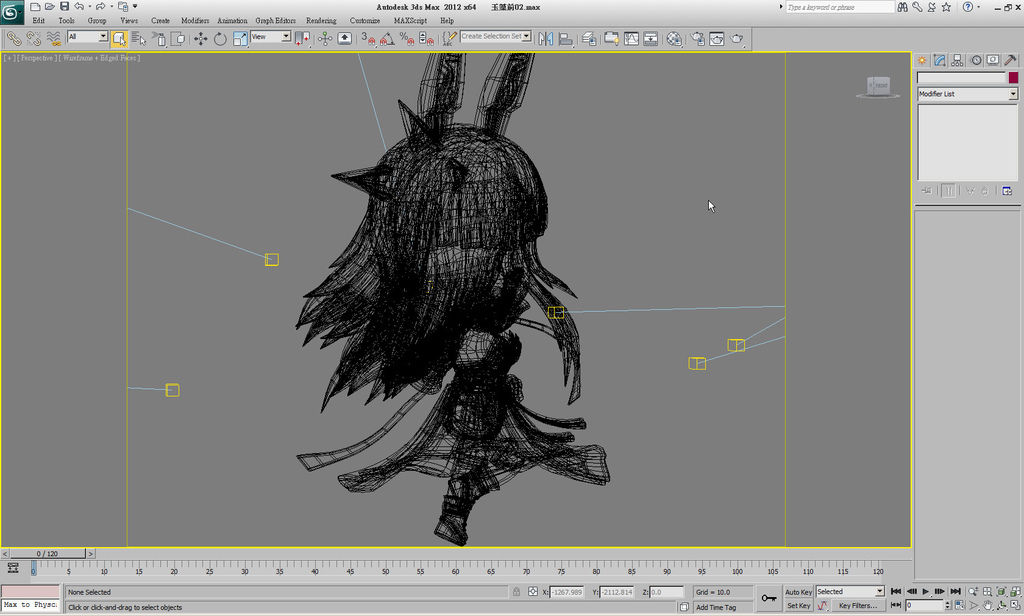Click the Set Keys key icon button
The image size is (1024, 616).
769,598
